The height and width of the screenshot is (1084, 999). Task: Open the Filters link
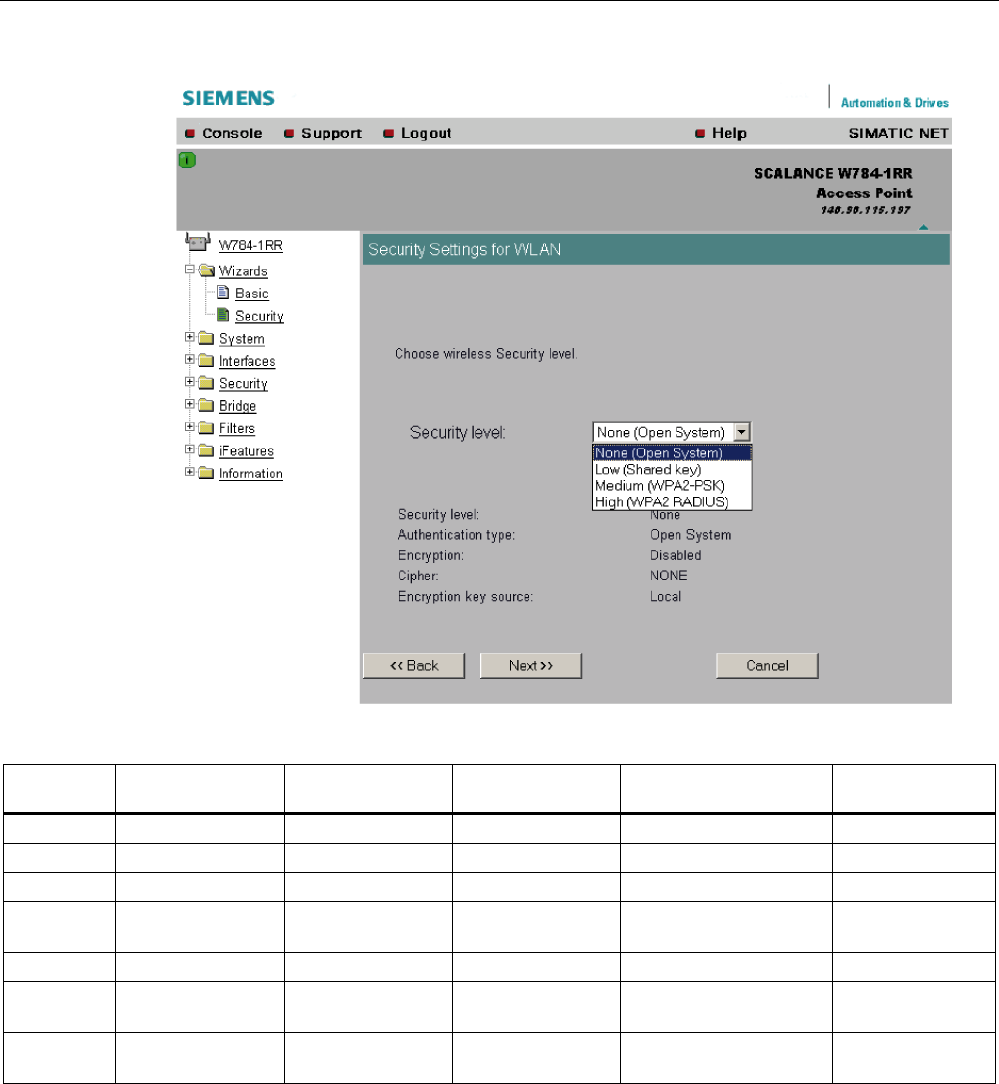coord(236,429)
